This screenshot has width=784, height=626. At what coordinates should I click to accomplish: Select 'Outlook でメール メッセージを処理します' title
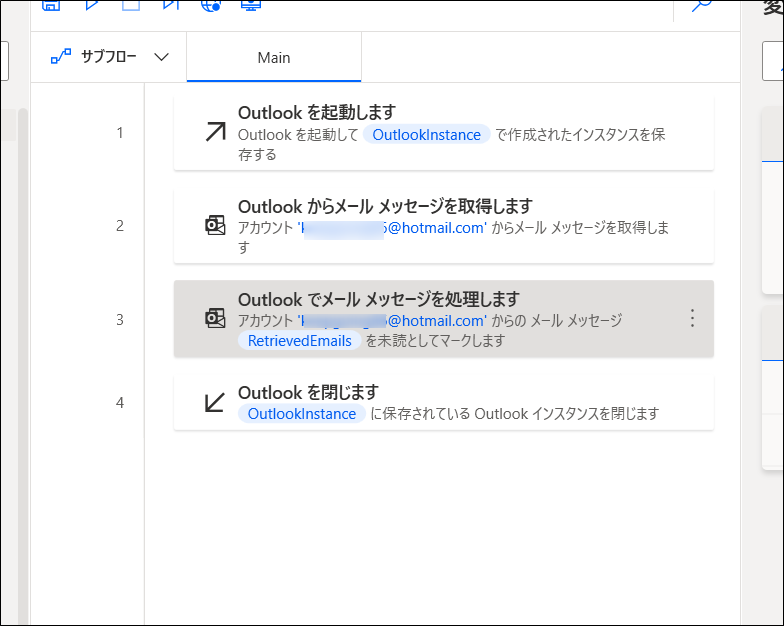379,299
